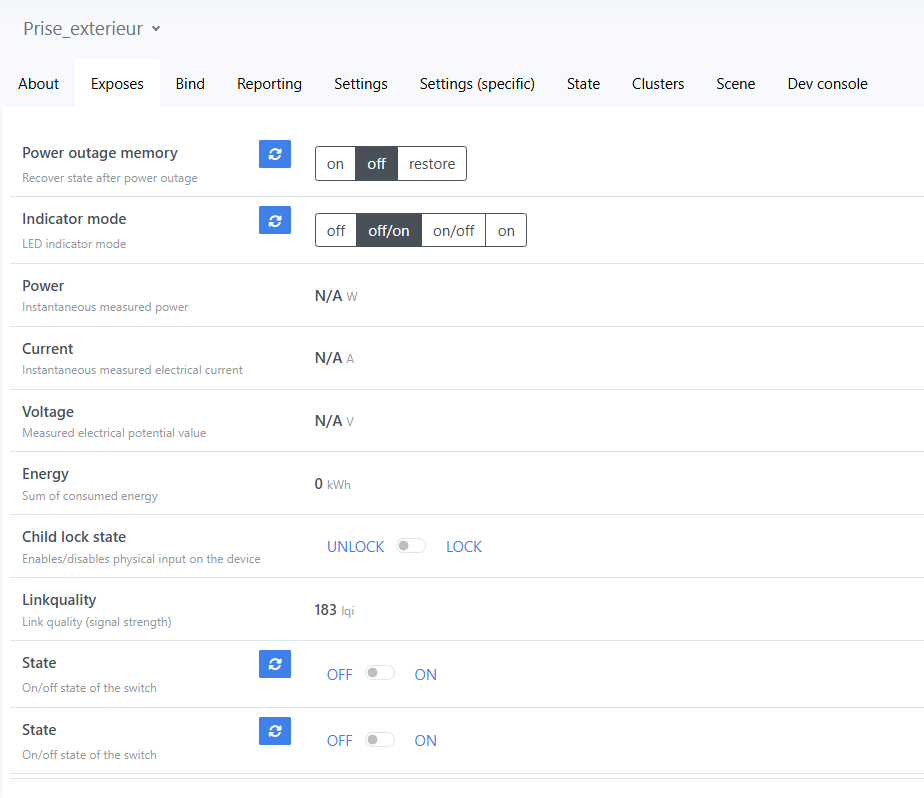Toggle the bottom State on/off switch
Viewport: 924px width, 798px height.
pos(380,740)
